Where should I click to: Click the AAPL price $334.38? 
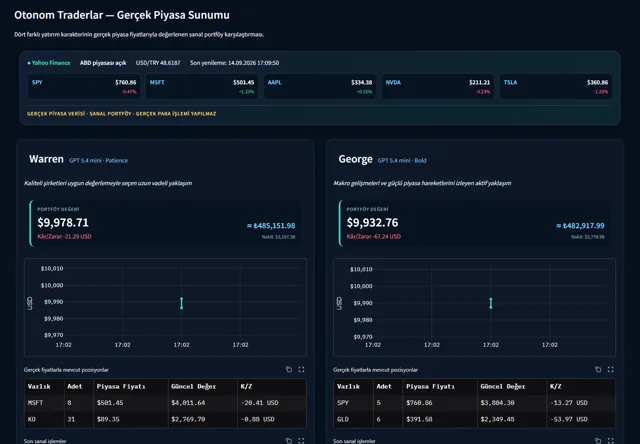tap(361, 82)
